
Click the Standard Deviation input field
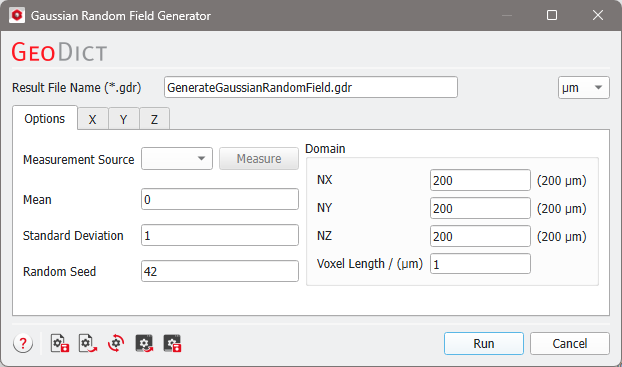coord(220,235)
